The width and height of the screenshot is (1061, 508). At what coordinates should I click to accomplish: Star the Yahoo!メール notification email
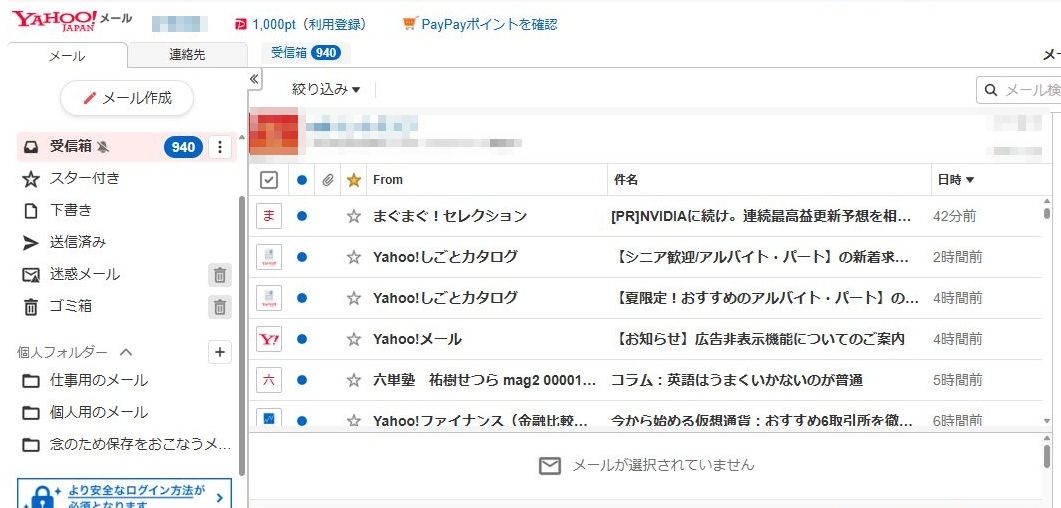pyautogui.click(x=353, y=339)
